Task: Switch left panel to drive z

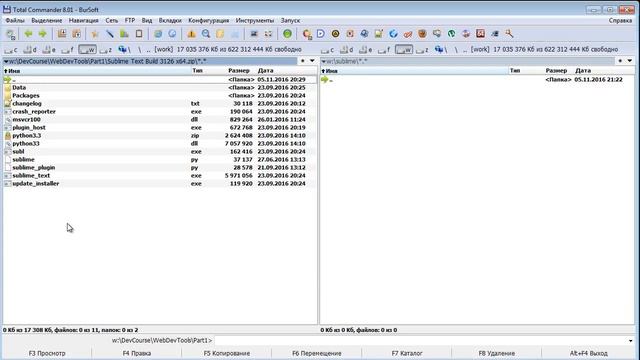Action: pyautogui.click(x=106, y=50)
